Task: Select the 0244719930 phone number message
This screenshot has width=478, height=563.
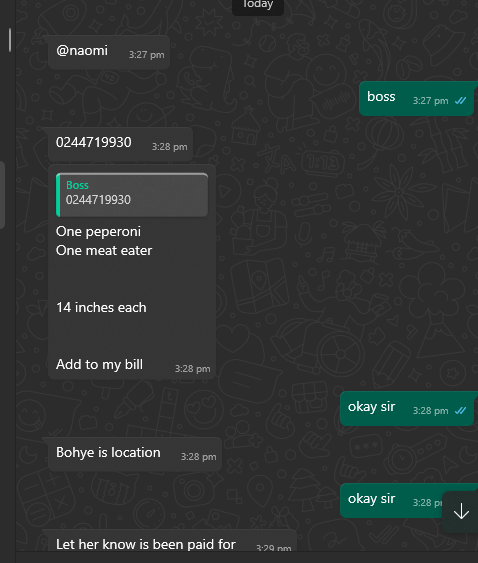Action: tap(120, 144)
